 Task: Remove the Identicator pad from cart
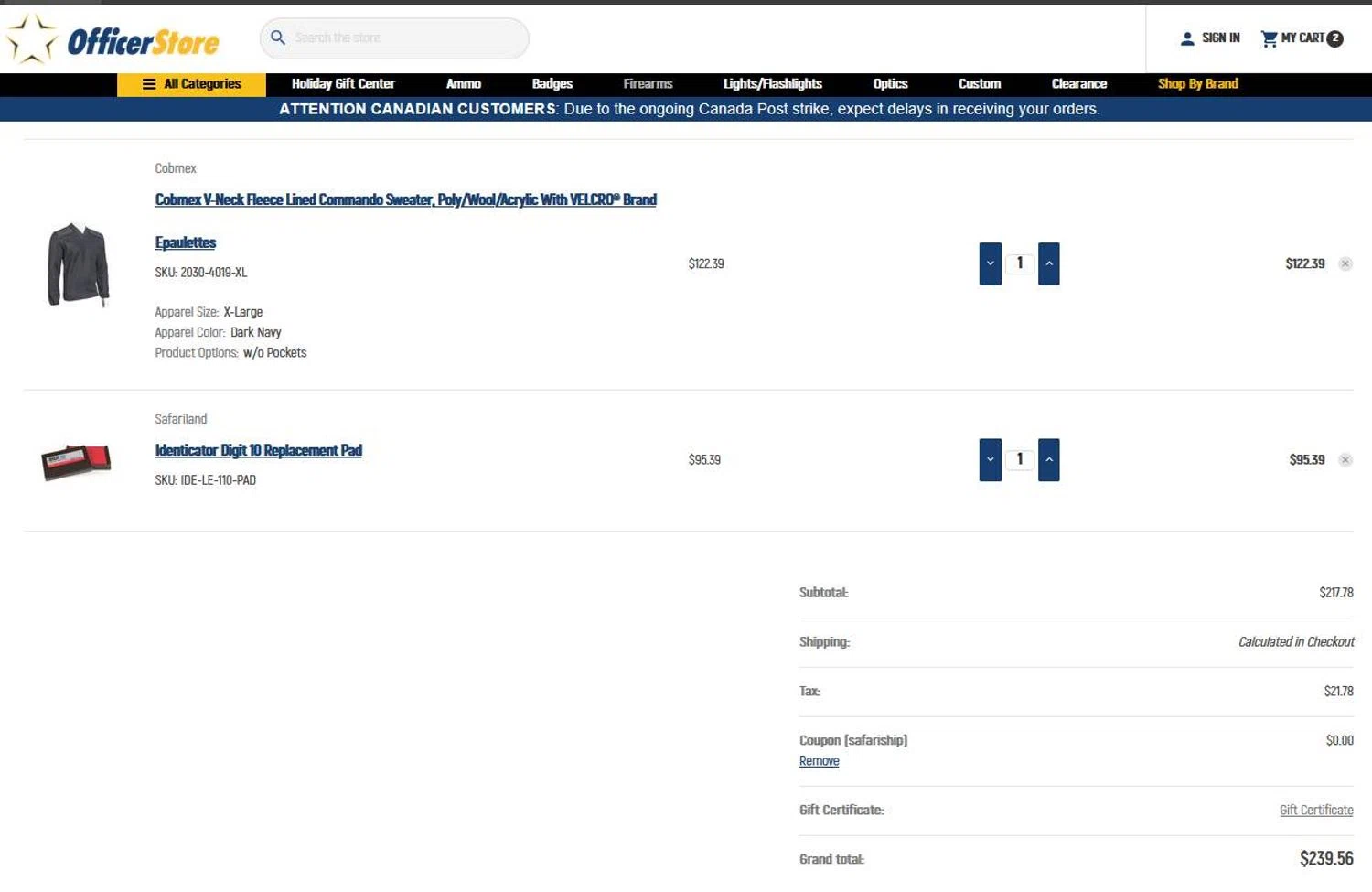(1345, 459)
